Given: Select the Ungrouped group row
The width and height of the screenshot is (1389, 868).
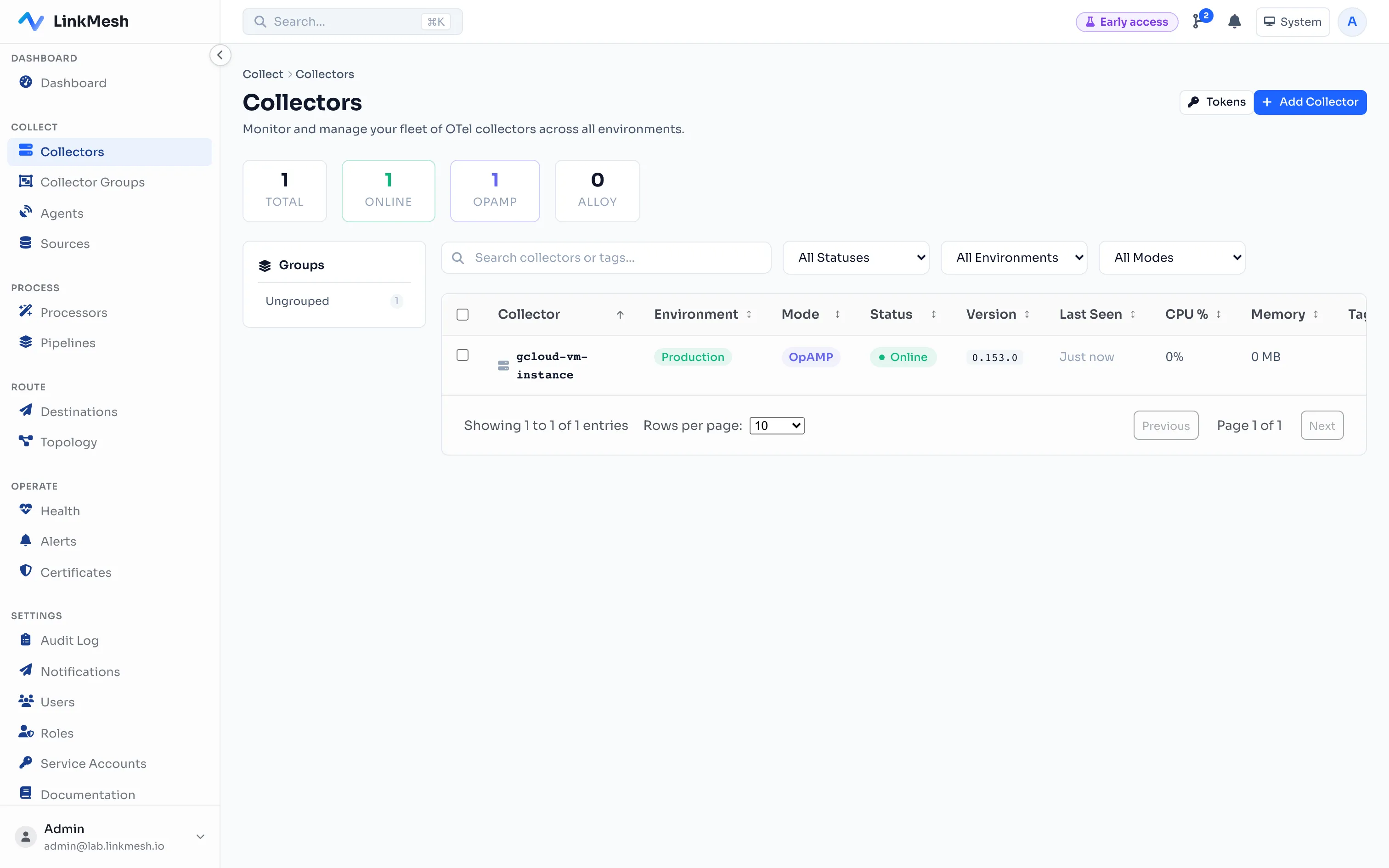Looking at the screenshot, I should 334,301.
